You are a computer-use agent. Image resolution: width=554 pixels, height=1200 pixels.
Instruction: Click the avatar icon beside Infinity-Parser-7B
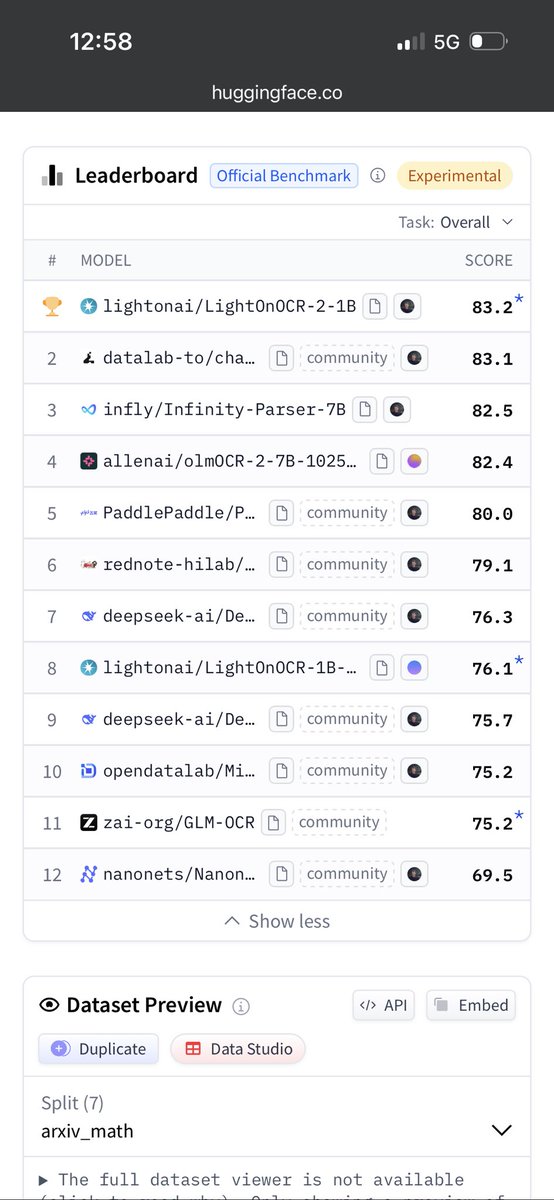[x=397, y=409]
